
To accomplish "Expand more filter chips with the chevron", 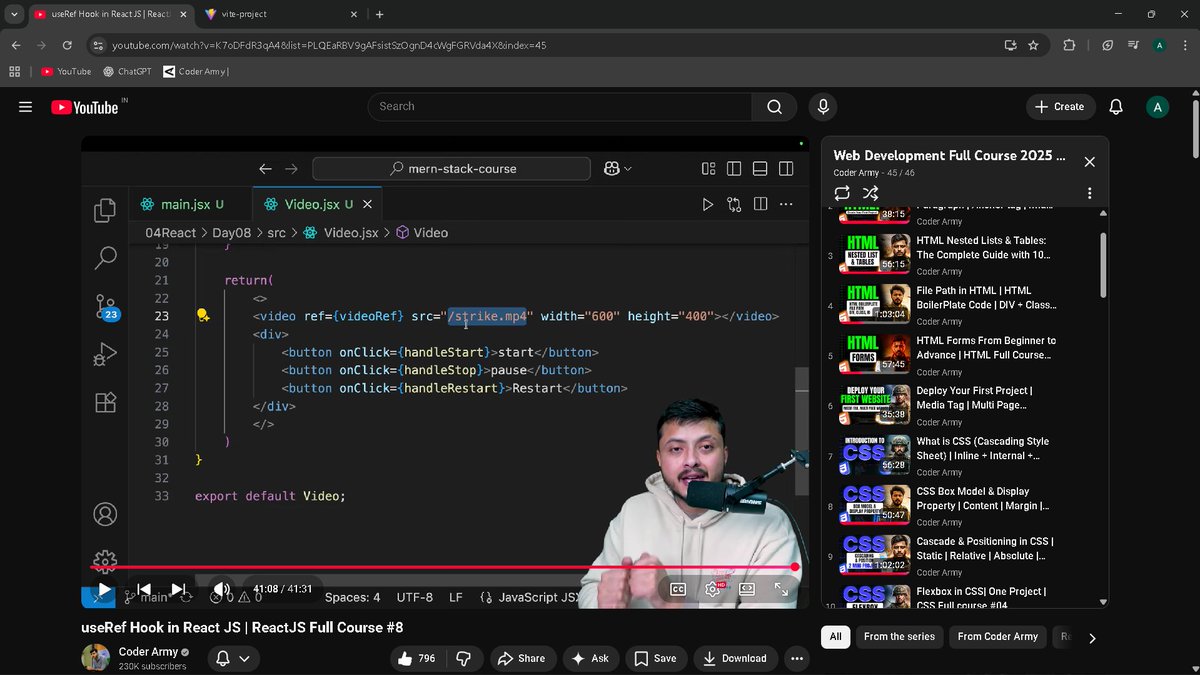I will coord(1092,637).
